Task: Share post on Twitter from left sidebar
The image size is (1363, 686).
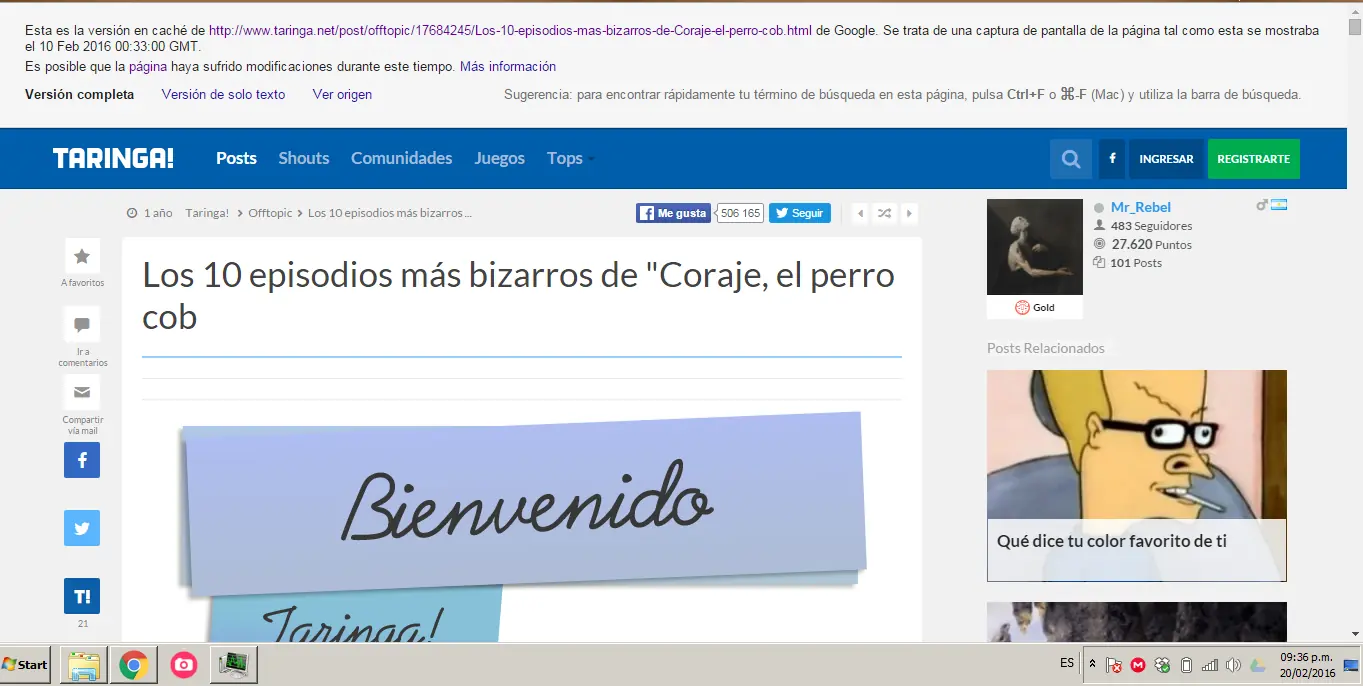Action: coord(82,528)
